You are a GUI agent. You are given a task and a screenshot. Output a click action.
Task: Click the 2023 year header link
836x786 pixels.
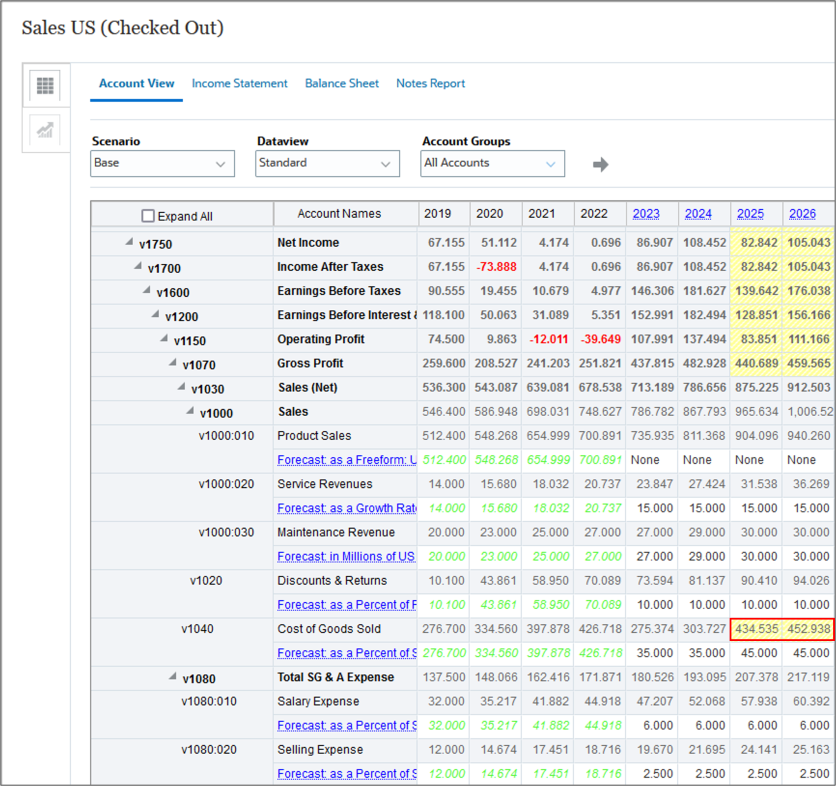point(648,213)
